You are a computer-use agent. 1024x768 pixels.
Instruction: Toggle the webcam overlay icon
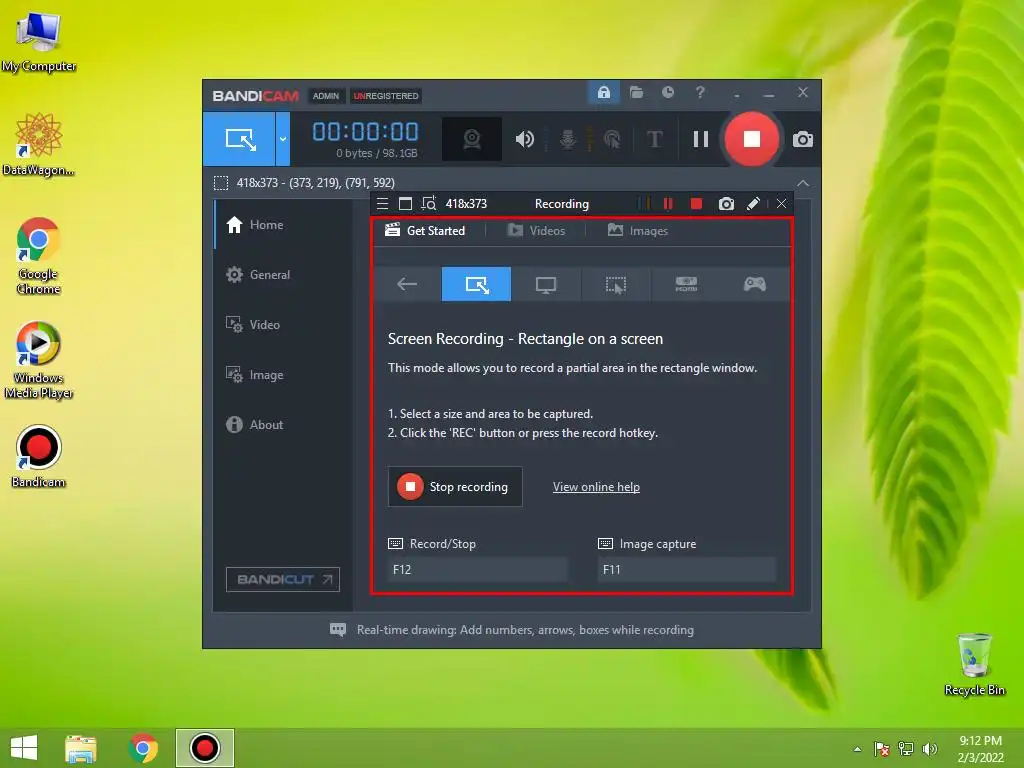472,139
